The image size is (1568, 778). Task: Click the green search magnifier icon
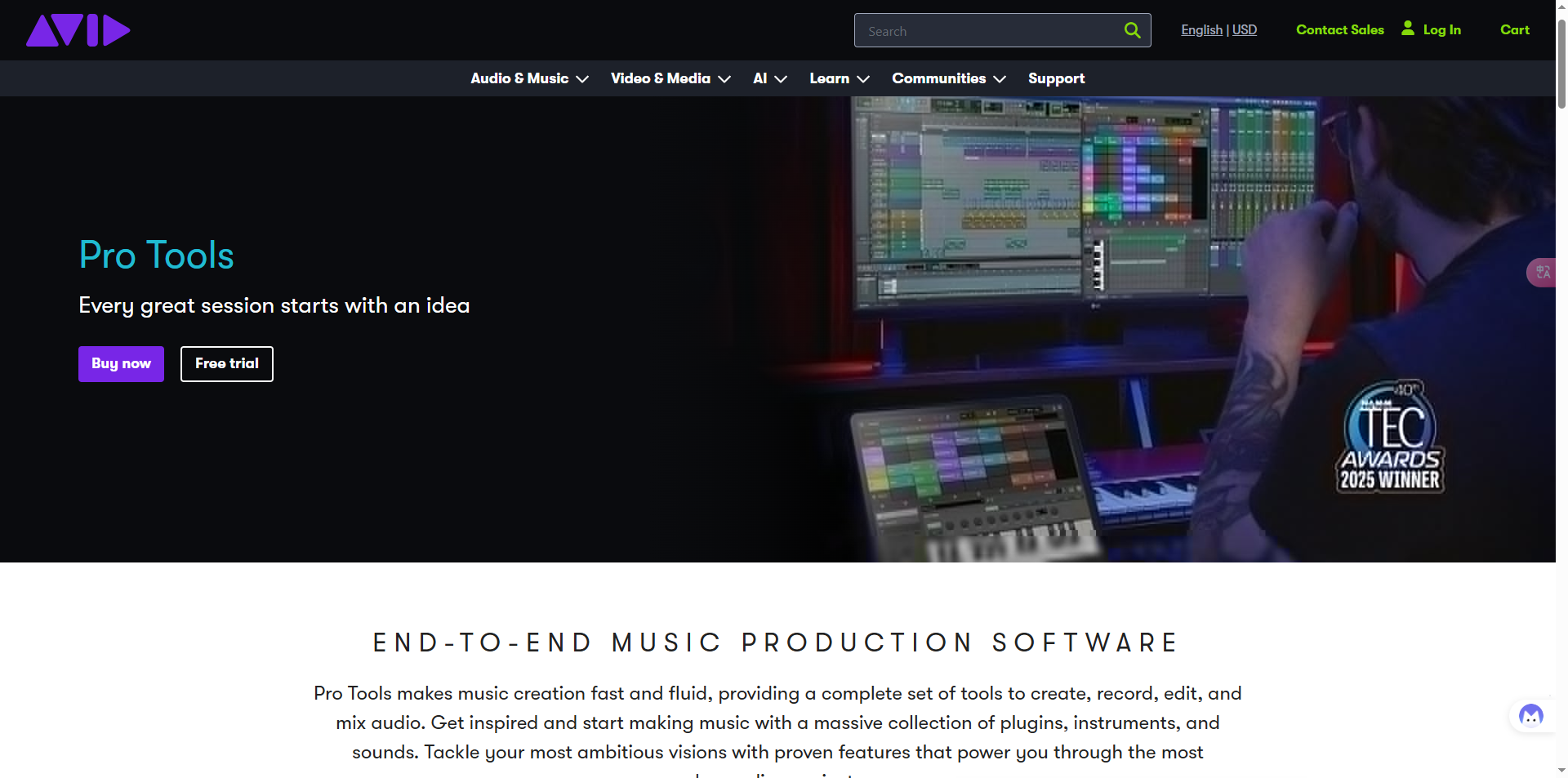[1132, 30]
